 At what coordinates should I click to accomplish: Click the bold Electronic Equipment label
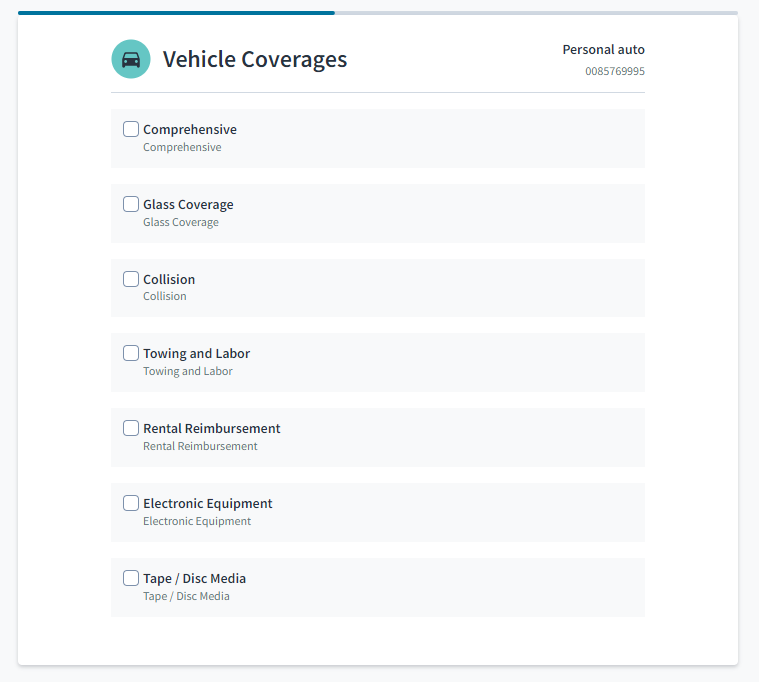tap(208, 503)
